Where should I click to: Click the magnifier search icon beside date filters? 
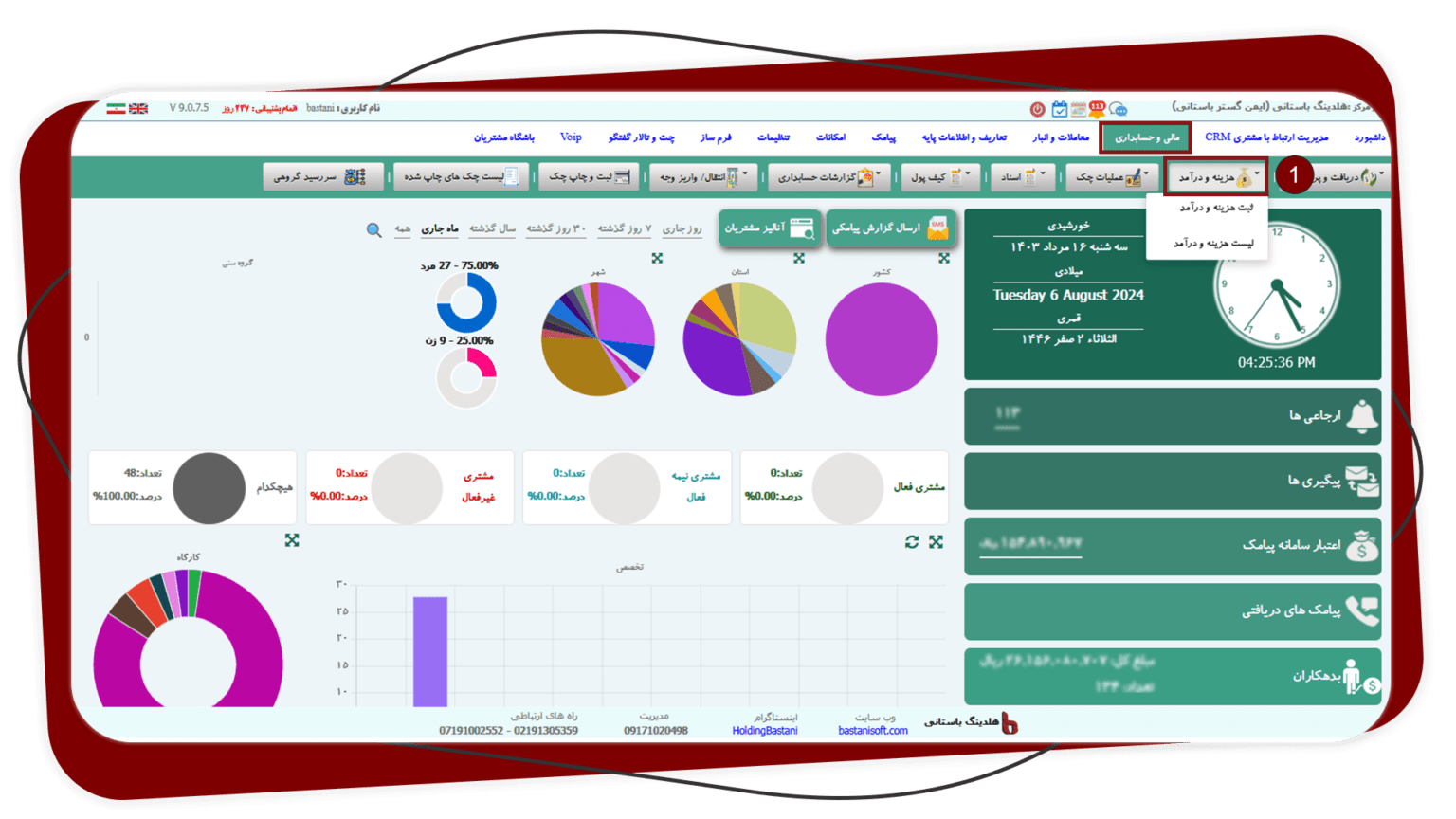(374, 229)
